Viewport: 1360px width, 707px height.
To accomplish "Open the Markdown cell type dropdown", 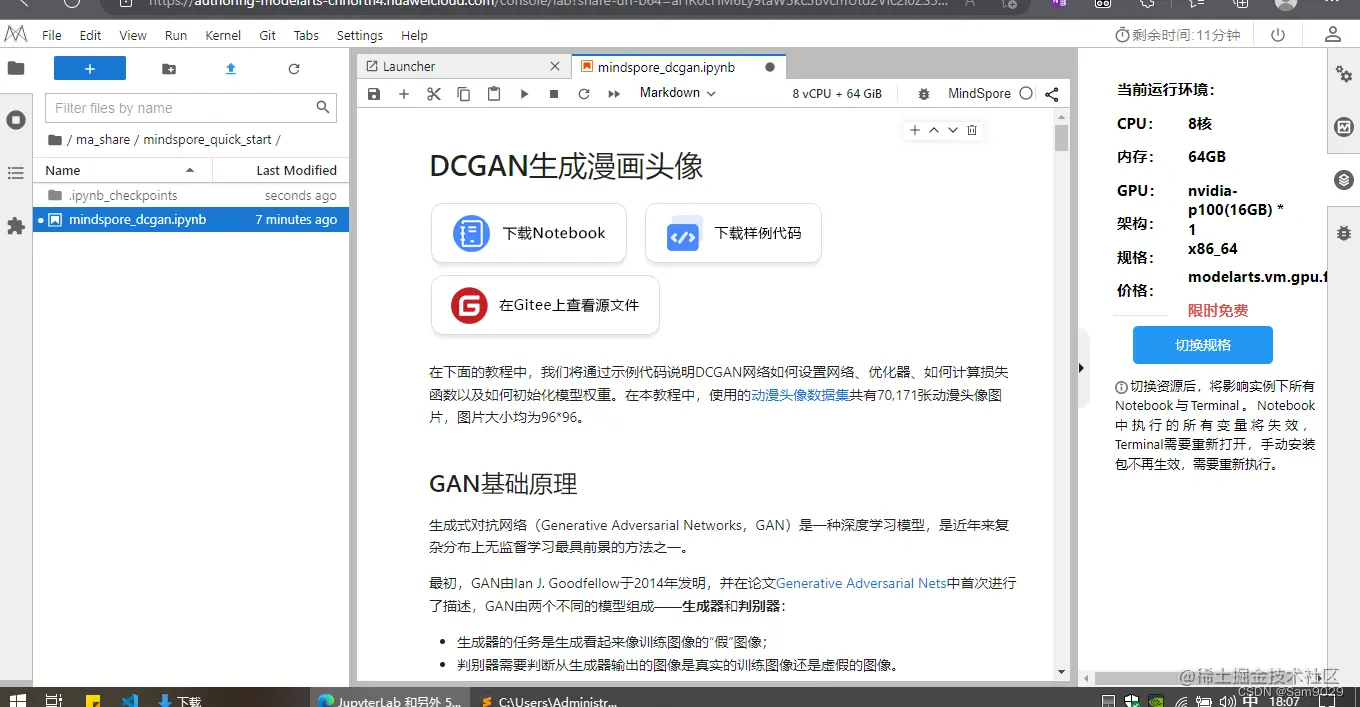I will point(677,93).
